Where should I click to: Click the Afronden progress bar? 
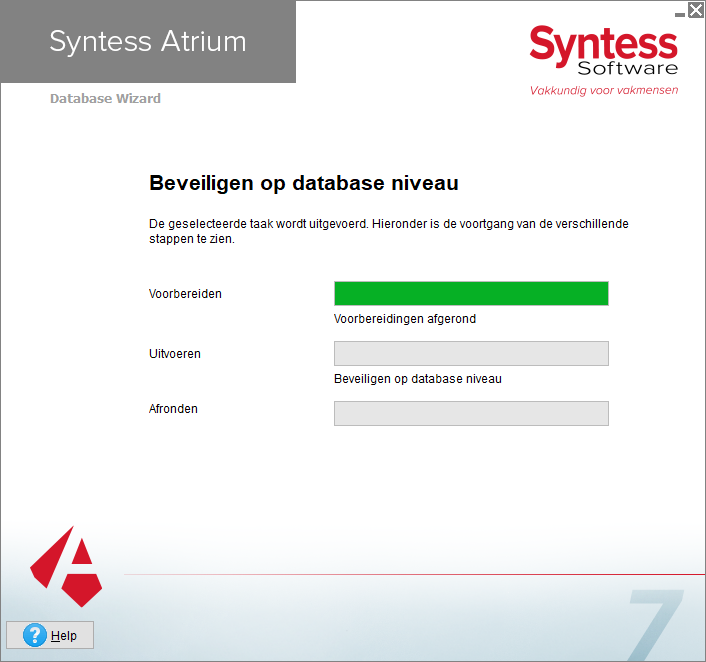pos(471,413)
